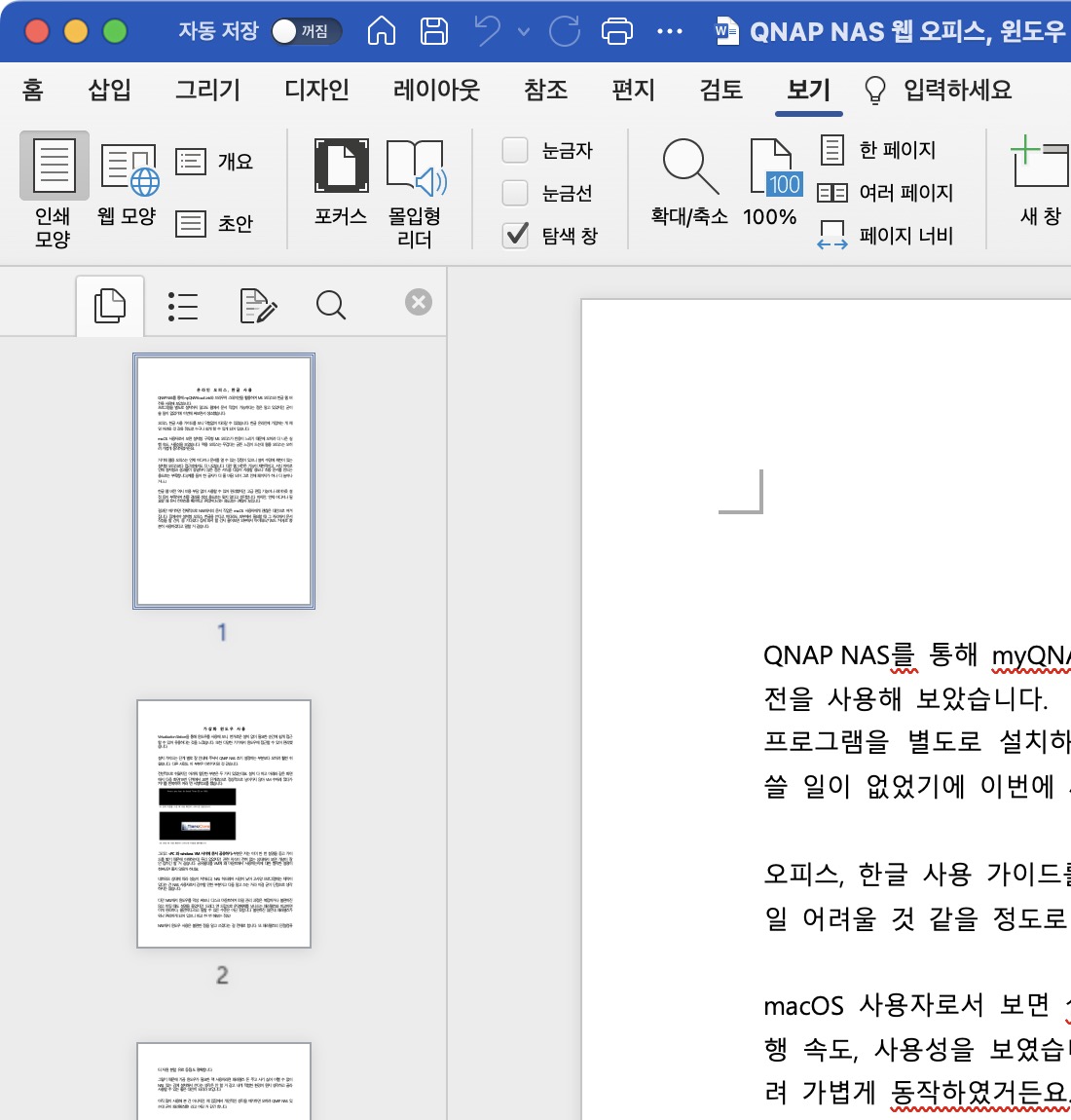Viewport: 1071px width, 1120px height.
Task: Switch to 개요 outline view
Action: (x=214, y=162)
